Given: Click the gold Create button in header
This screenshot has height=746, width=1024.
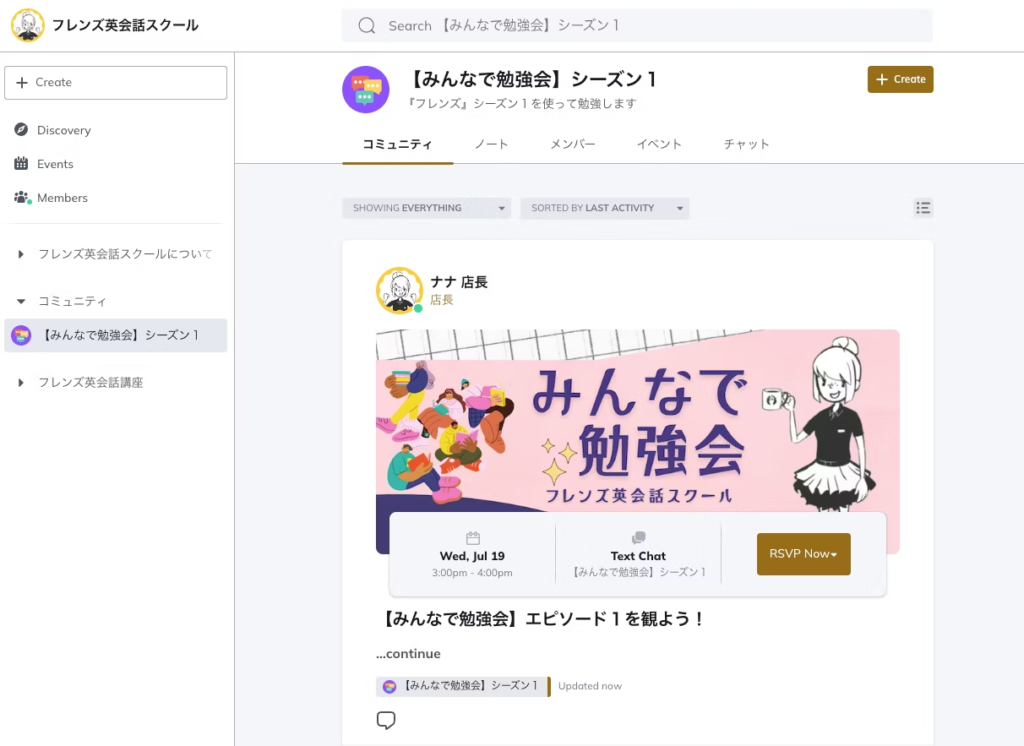Looking at the screenshot, I should (900, 79).
